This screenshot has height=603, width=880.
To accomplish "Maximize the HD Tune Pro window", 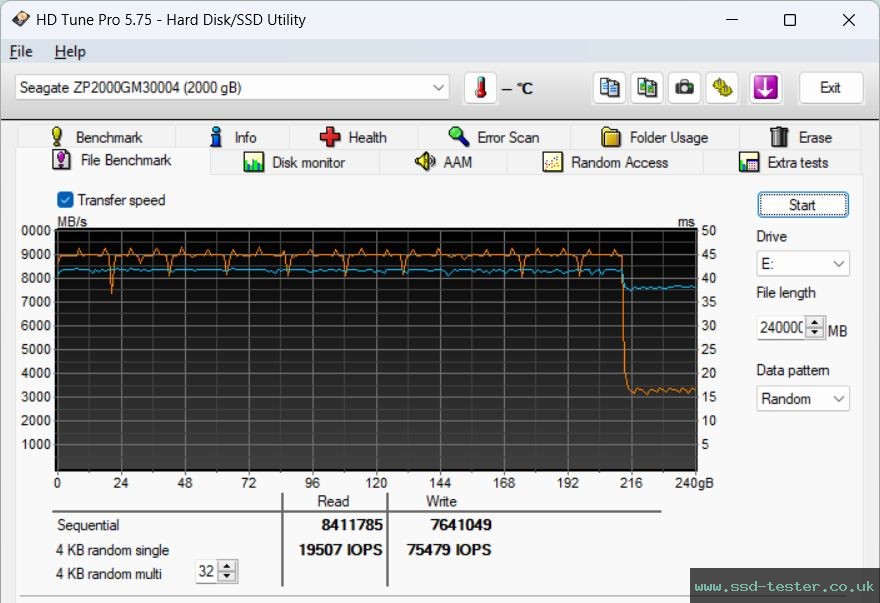I will pos(790,20).
